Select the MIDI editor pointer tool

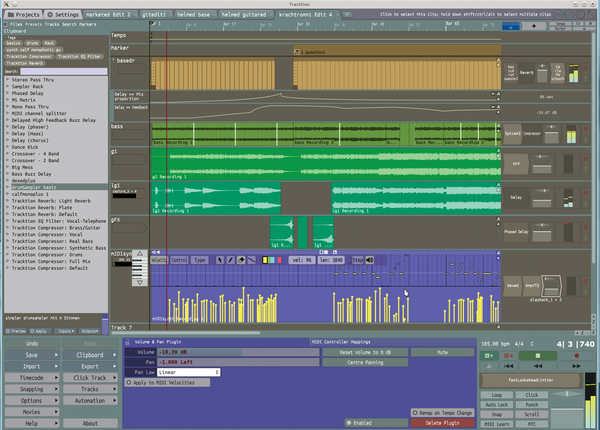tap(220, 260)
